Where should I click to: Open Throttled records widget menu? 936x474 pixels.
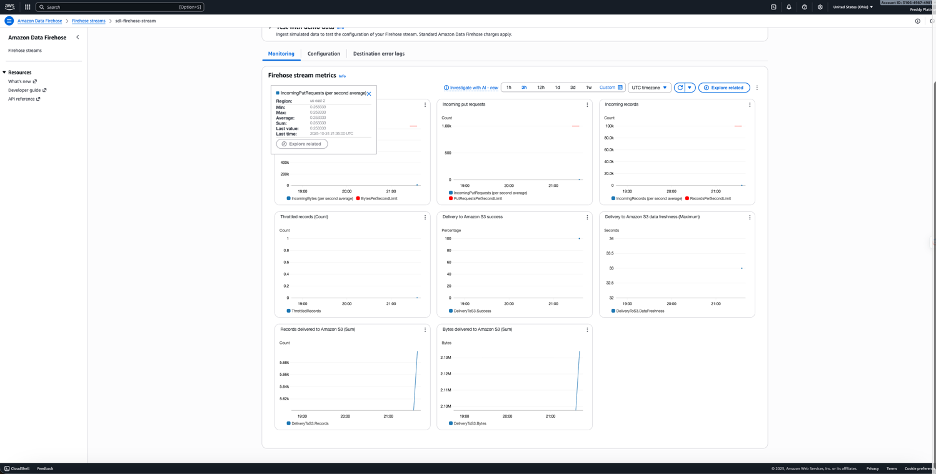[x=425, y=217]
